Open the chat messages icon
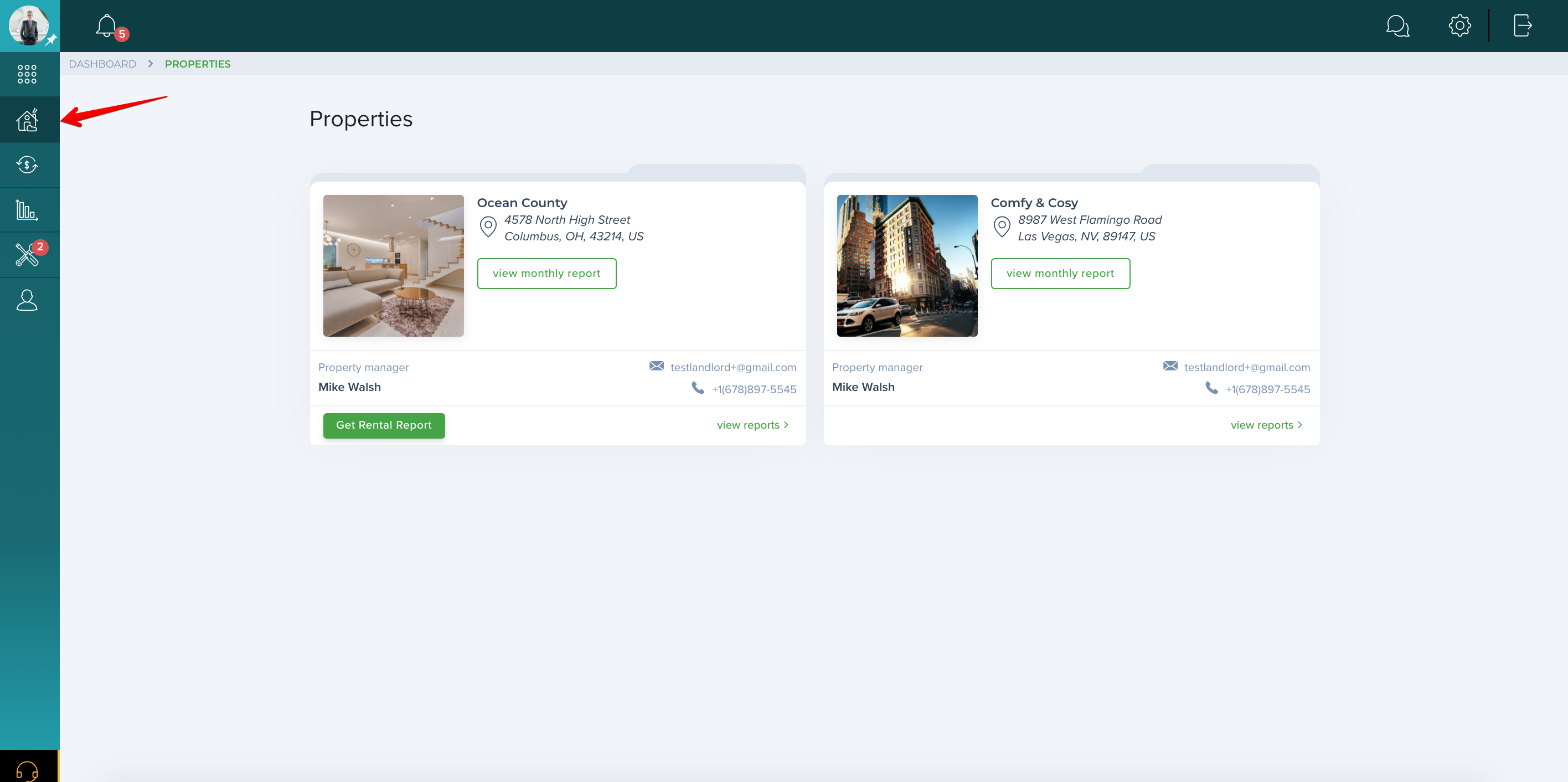The height and width of the screenshot is (782, 1568). click(x=1397, y=26)
